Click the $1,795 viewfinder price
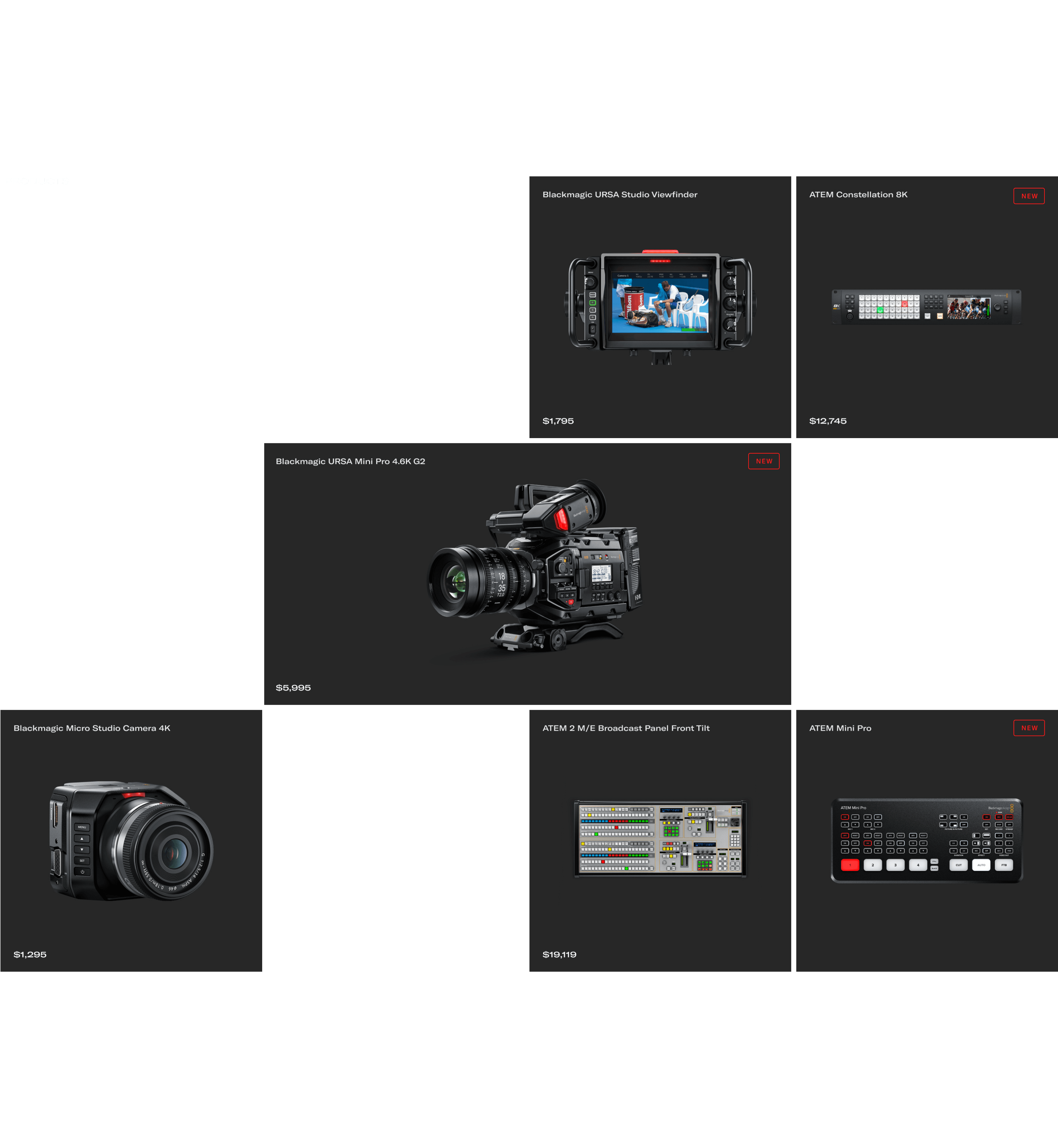This screenshot has height=1148, width=1058. tap(558, 421)
